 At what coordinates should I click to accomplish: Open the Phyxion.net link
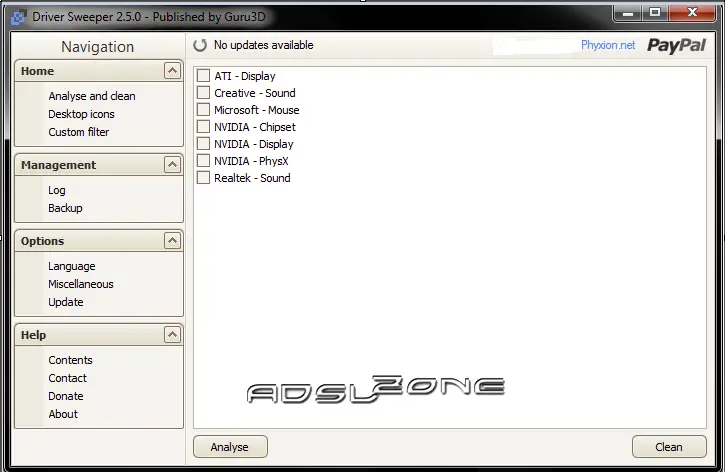608,45
